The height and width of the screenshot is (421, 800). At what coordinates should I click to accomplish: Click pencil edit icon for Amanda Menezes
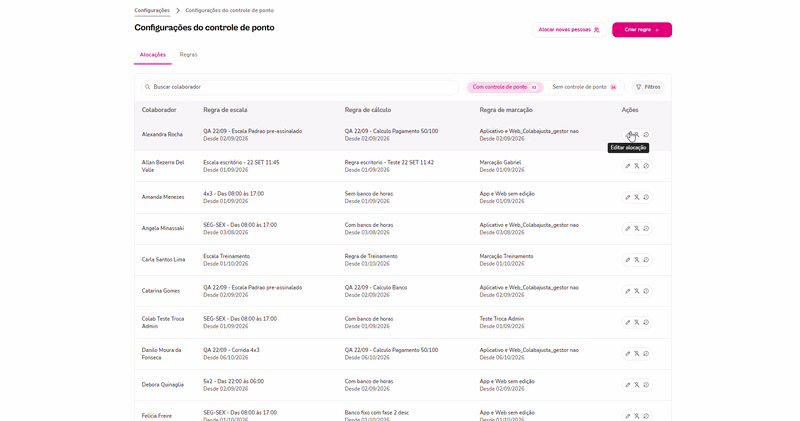(x=628, y=197)
